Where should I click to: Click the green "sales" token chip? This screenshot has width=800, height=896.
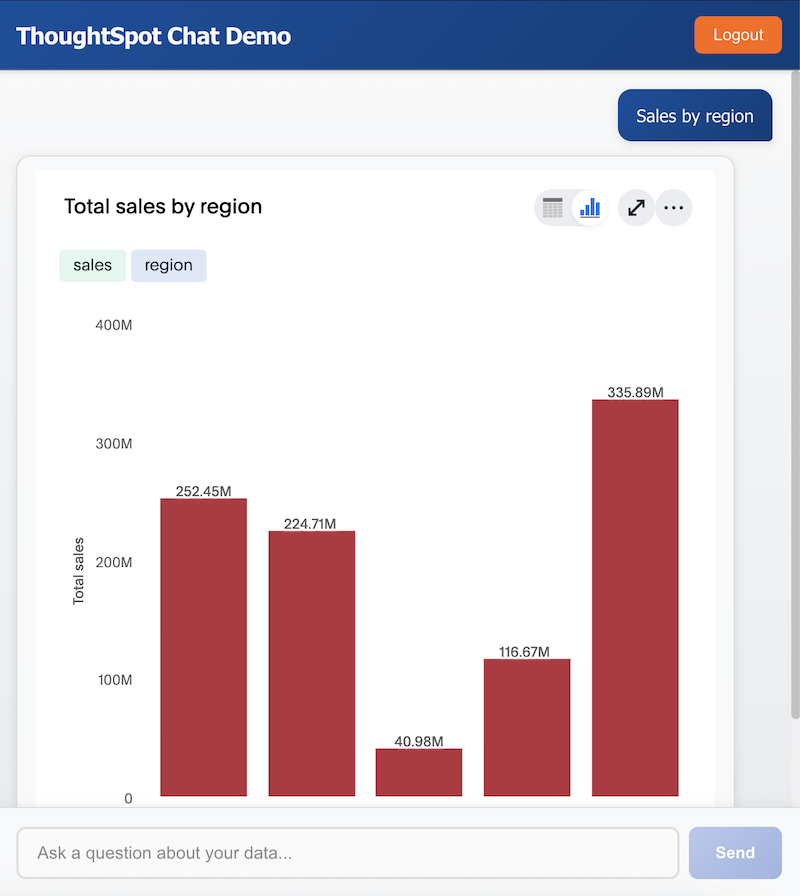tap(93, 266)
